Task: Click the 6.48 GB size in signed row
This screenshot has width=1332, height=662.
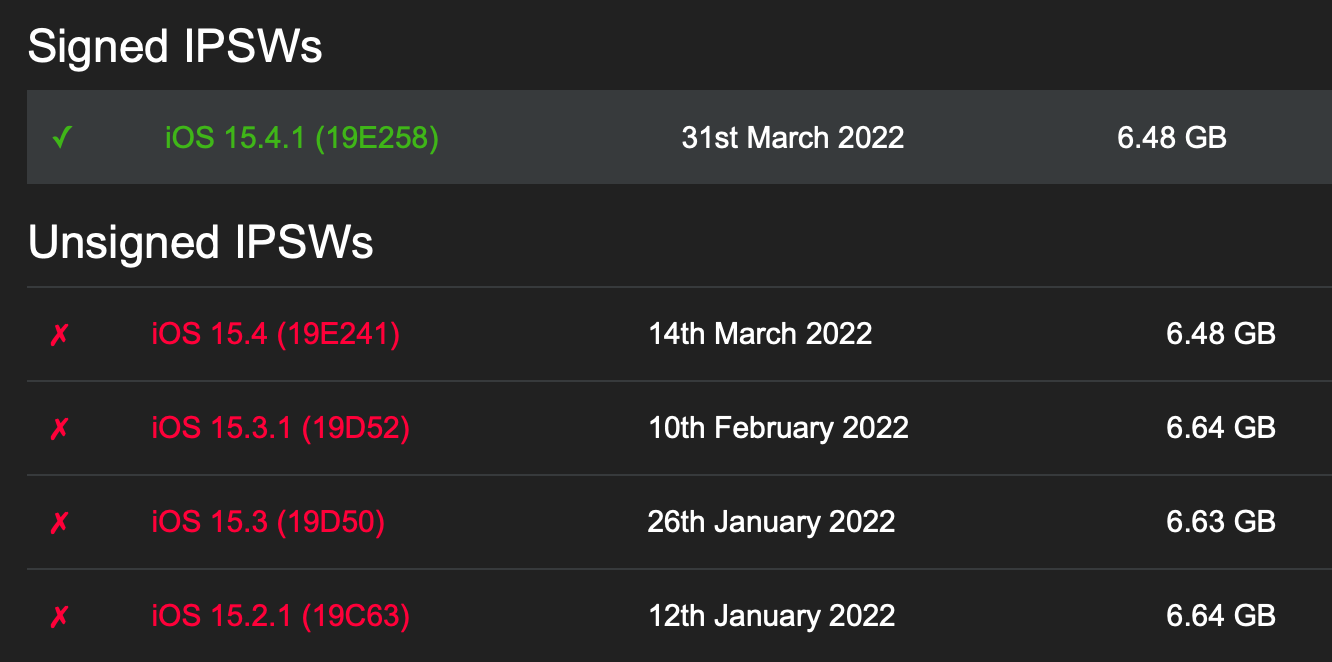Action: tap(1172, 137)
